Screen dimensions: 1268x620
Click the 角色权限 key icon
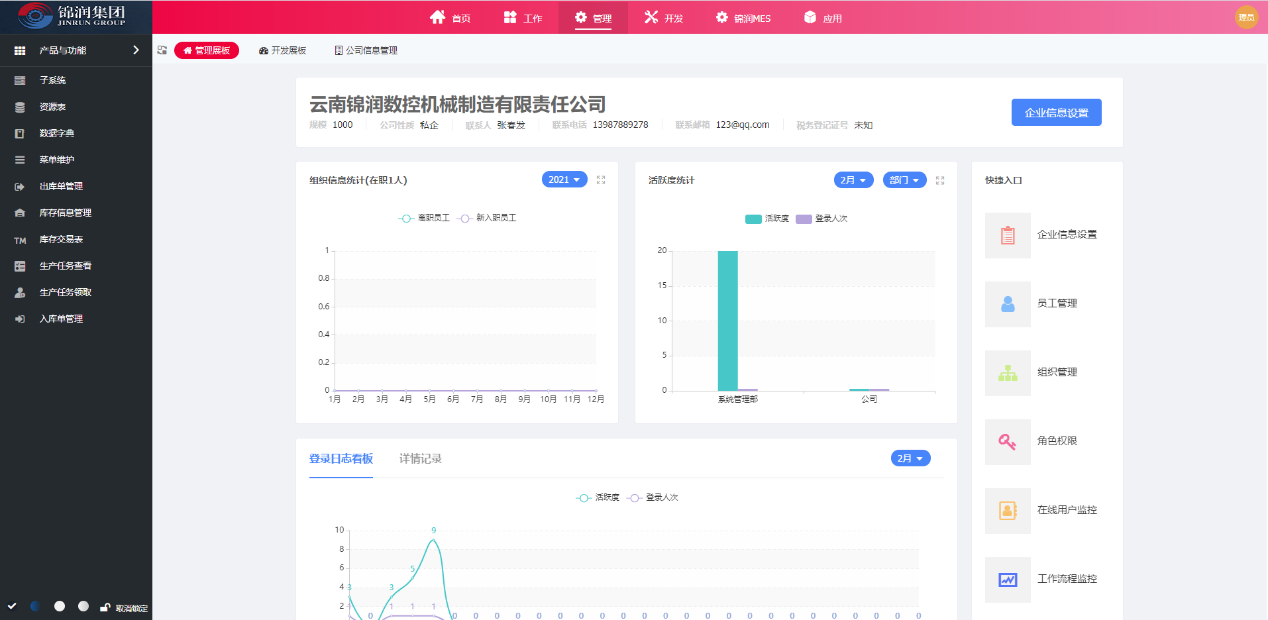click(1007, 441)
